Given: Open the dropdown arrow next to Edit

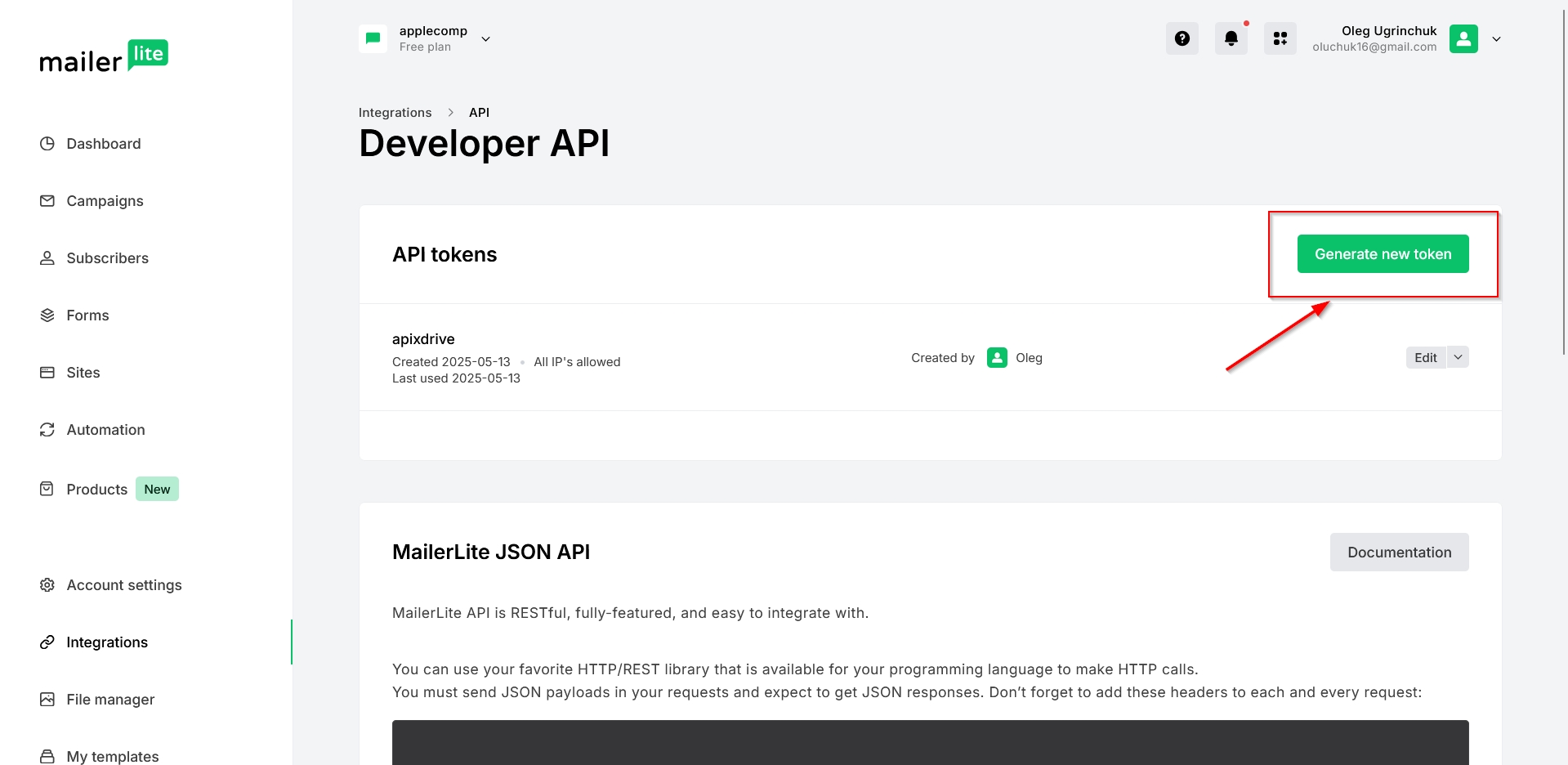Looking at the screenshot, I should point(1458,357).
